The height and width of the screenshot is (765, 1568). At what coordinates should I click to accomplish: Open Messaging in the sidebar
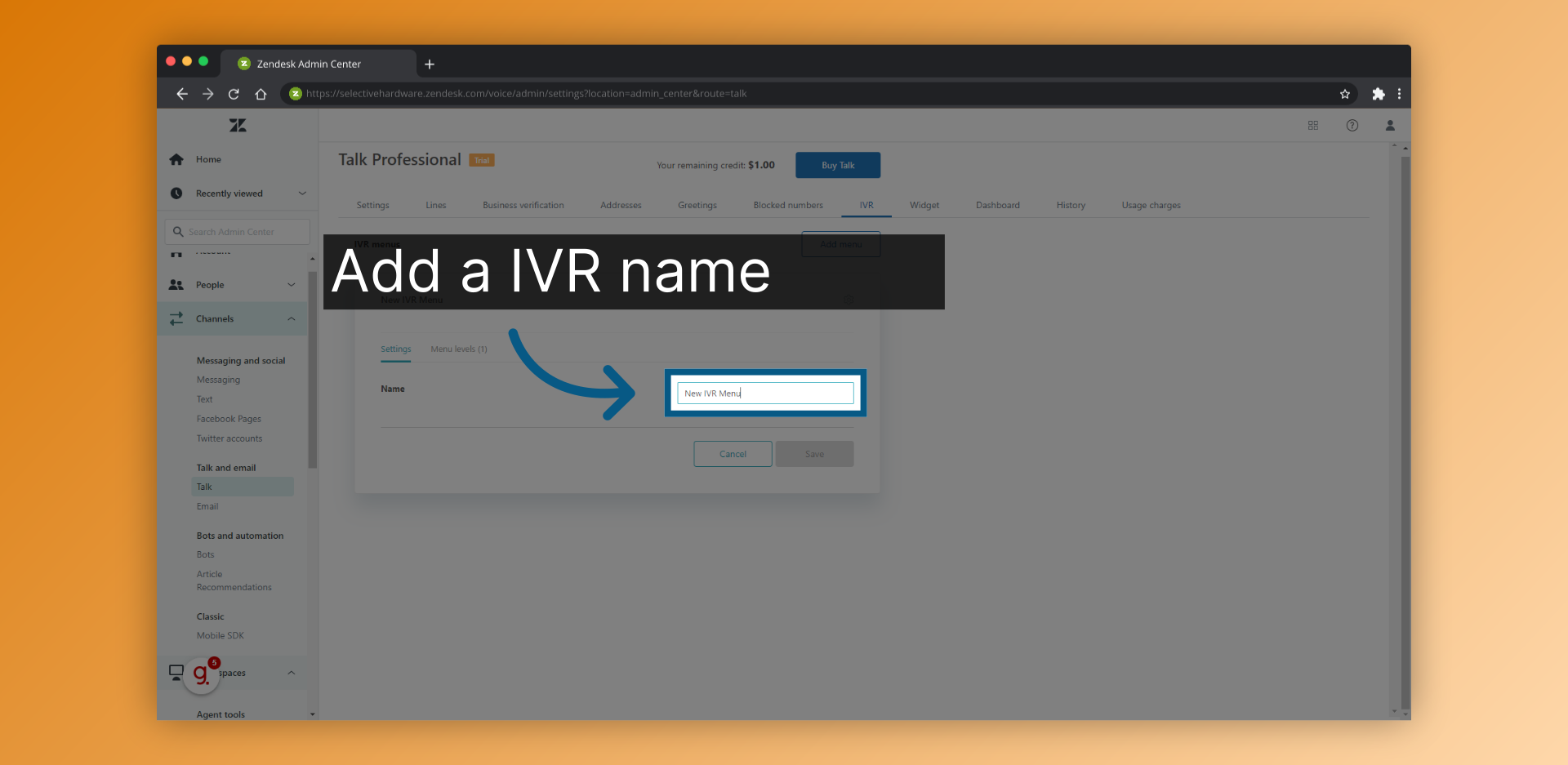point(218,380)
